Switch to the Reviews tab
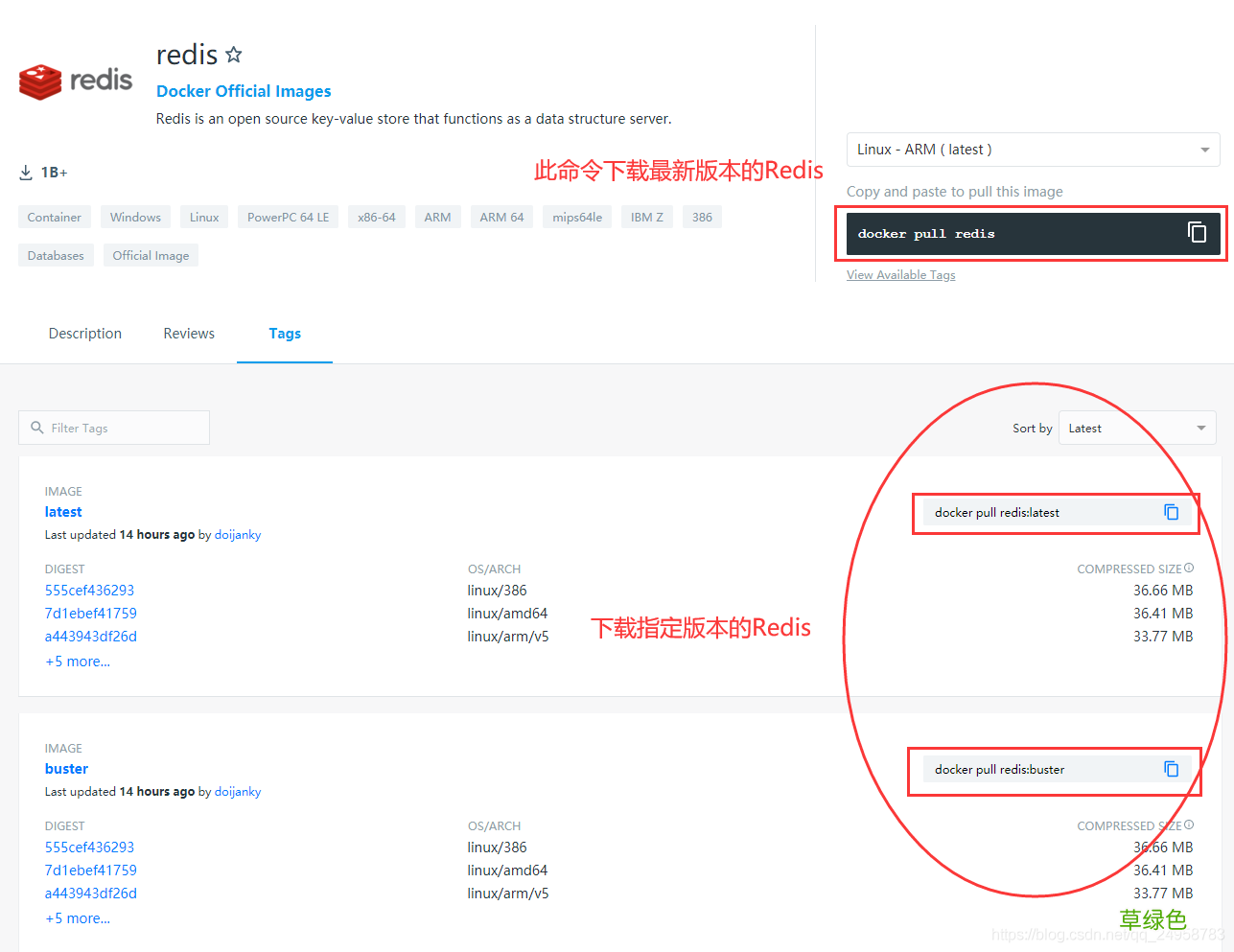The width and height of the screenshot is (1234, 952). click(189, 334)
